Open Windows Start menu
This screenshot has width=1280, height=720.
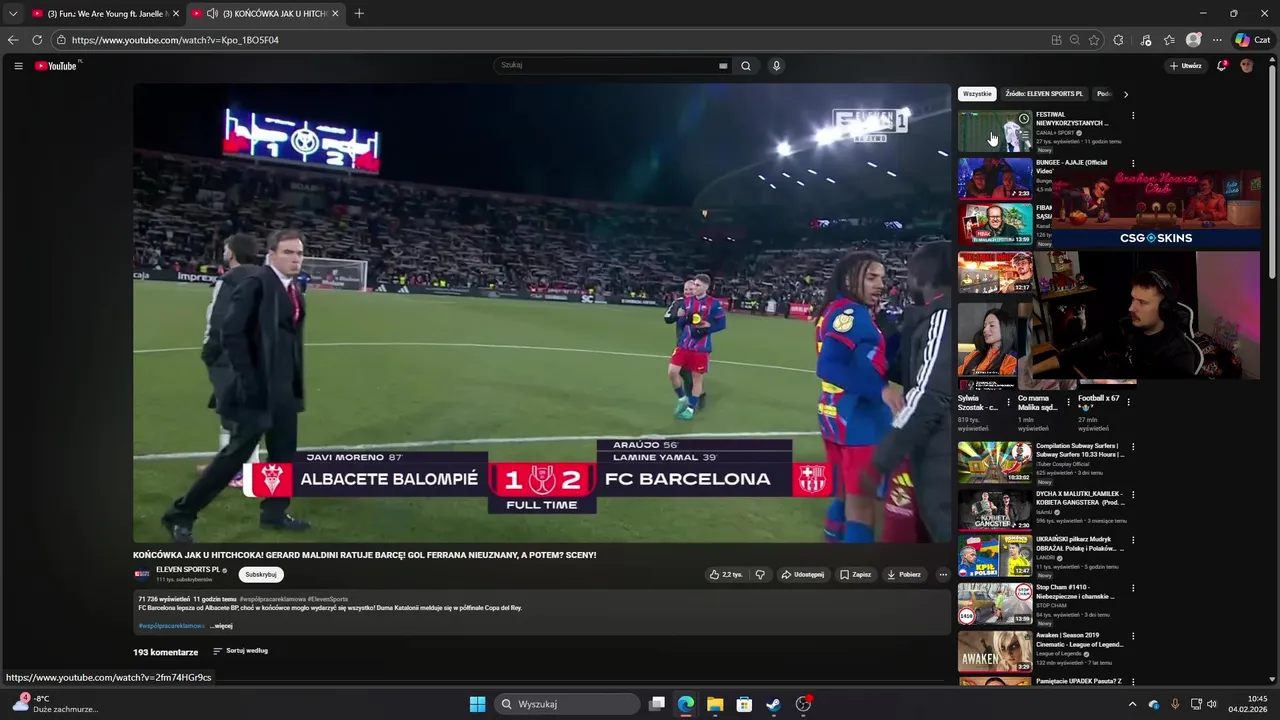478,704
